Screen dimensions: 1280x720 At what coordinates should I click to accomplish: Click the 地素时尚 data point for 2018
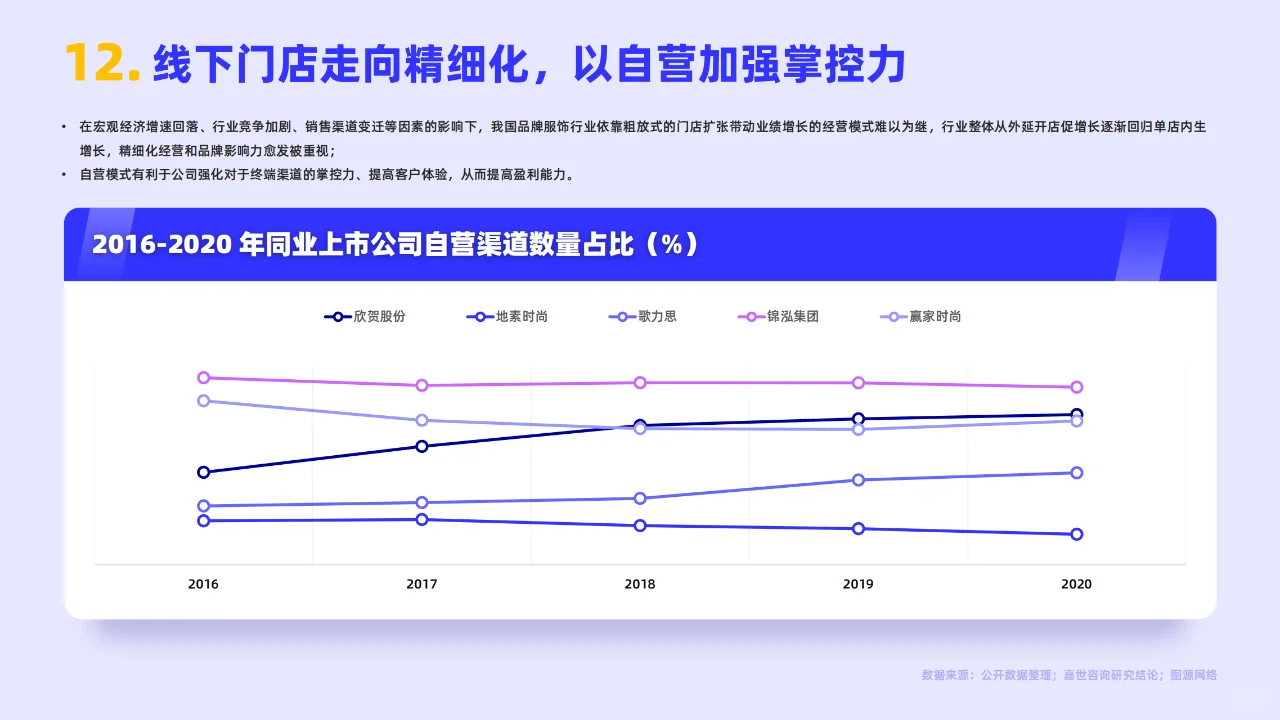click(640, 525)
